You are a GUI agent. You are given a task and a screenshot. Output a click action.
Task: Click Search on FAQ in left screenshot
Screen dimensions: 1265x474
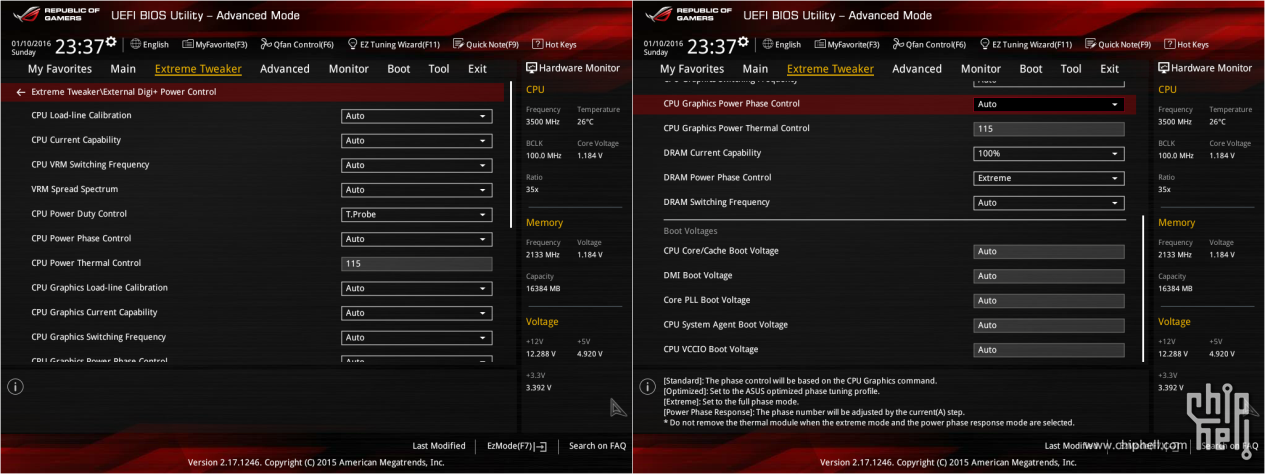[597, 446]
